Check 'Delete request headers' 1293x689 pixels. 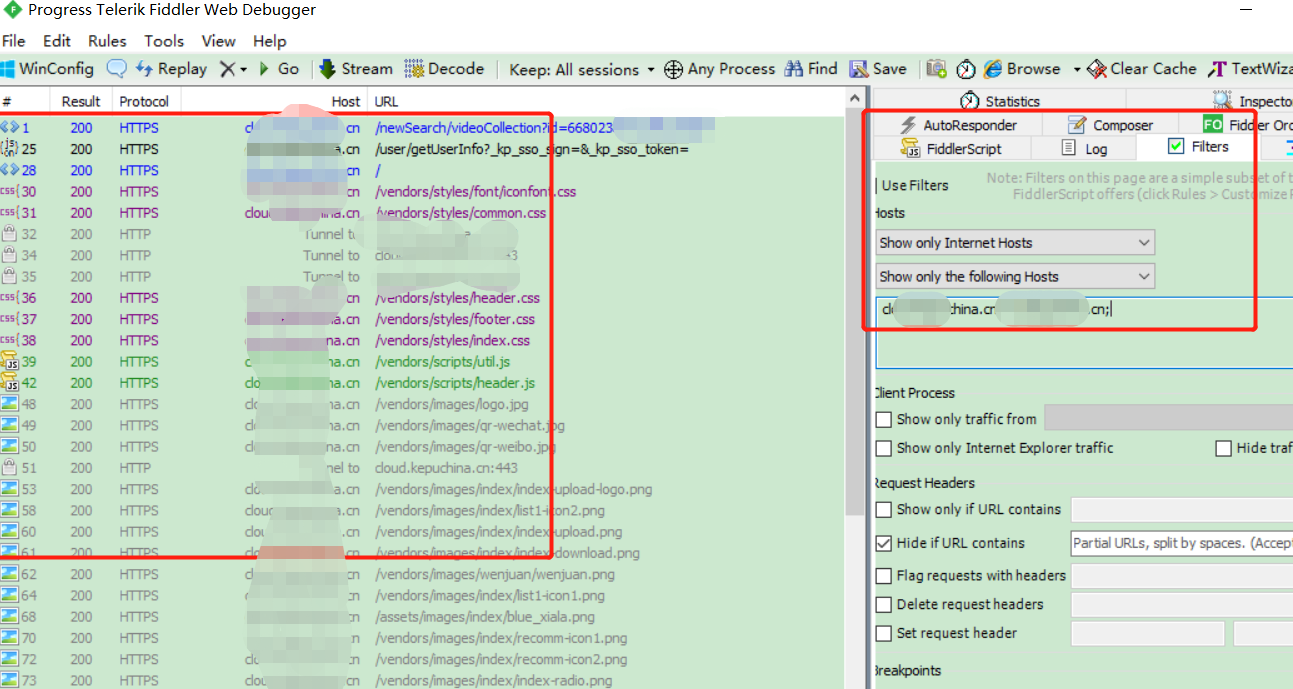(x=884, y=604)
